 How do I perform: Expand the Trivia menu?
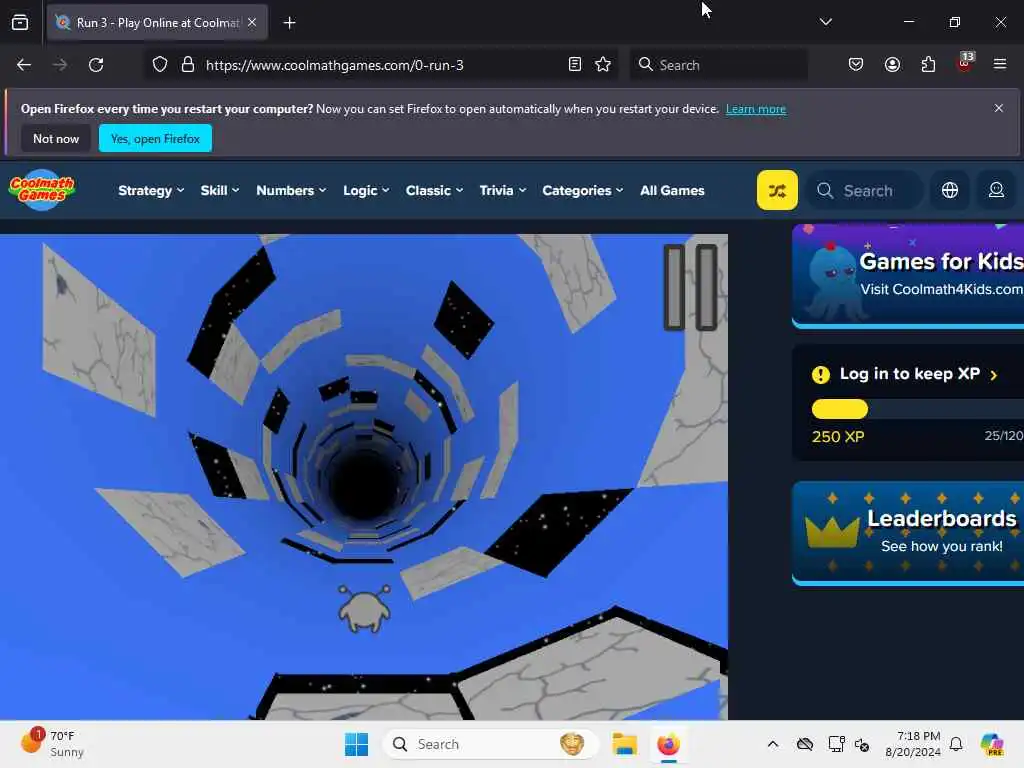tap(502, 191)
